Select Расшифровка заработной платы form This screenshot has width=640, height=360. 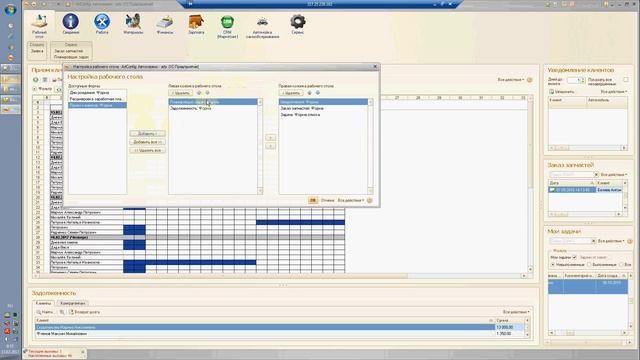pos(97,99)
